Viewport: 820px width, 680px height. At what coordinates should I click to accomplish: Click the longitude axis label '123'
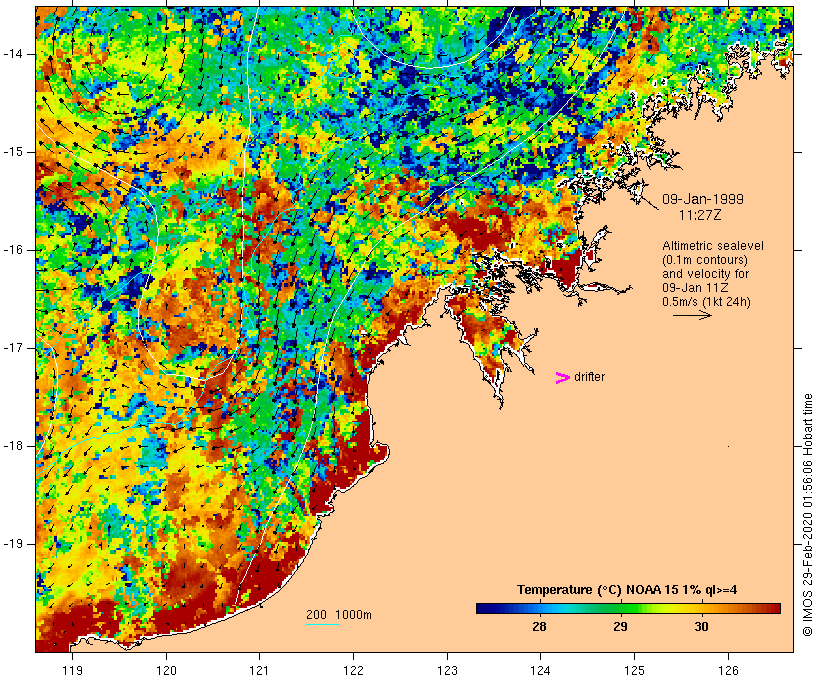tap(447, 670)
